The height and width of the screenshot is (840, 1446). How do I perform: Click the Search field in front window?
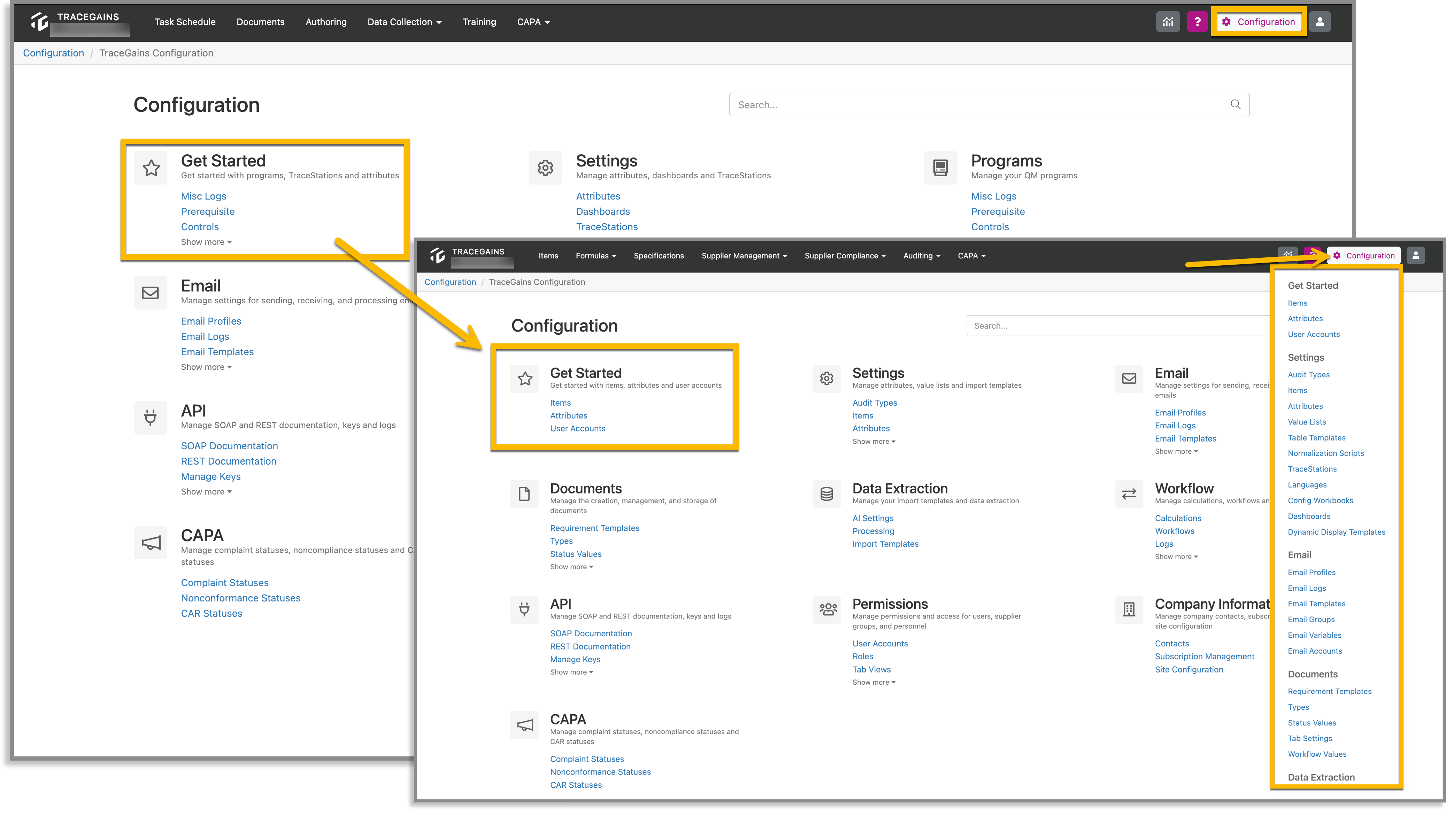(x=1118, y=325)
